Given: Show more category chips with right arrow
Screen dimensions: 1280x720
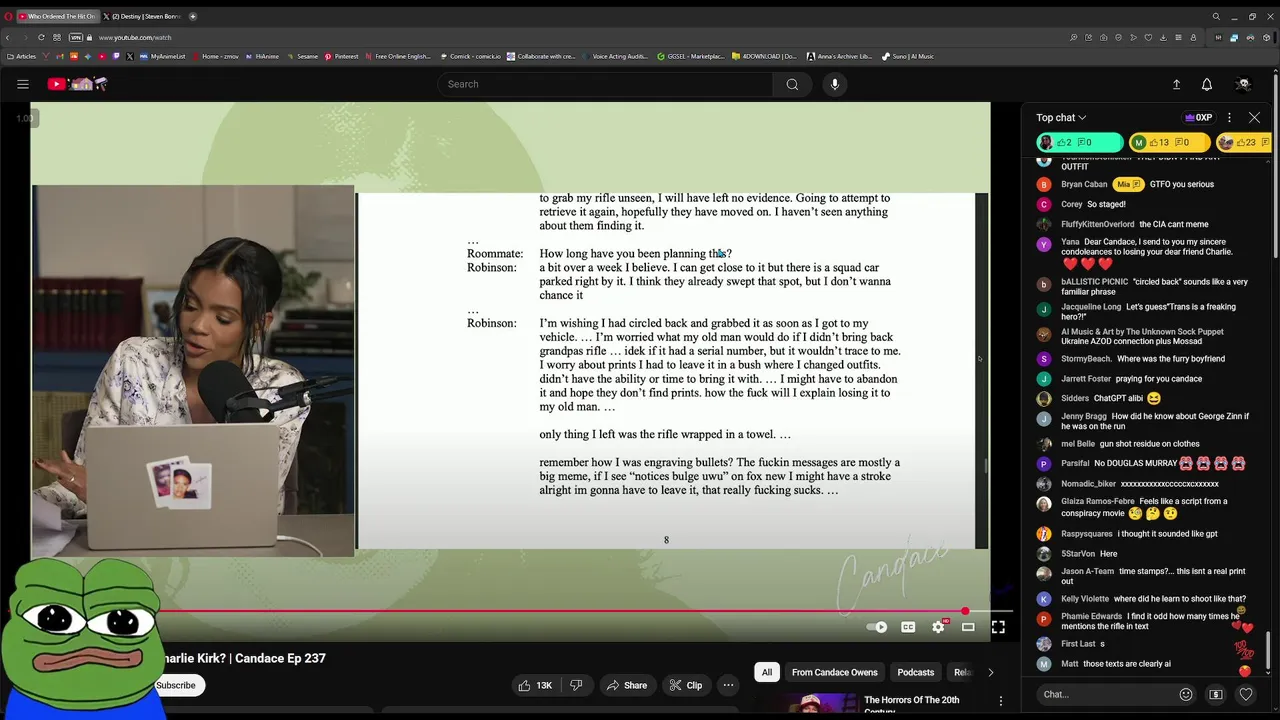Looking at the screenshot, I should (x=990, y=672).
